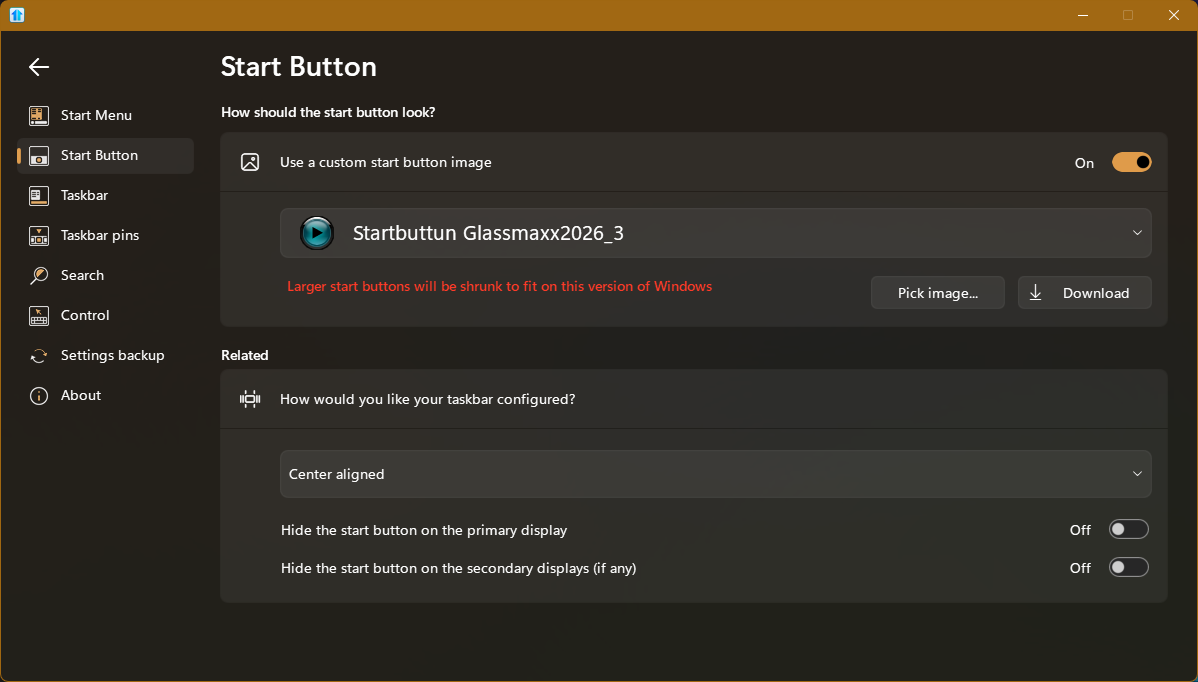Click 'Hide the start button on the primary display' text
The height and width of the screenshot is (682, 1198).
click(424, 530)
